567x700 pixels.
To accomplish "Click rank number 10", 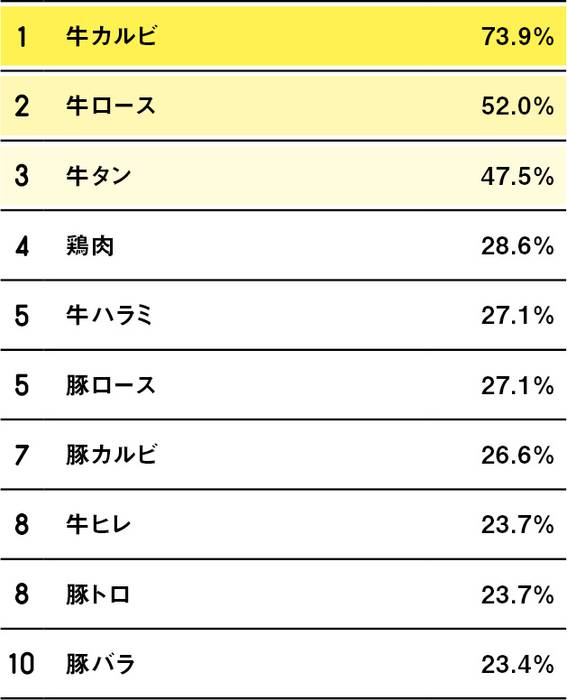I will pos(21,664).
